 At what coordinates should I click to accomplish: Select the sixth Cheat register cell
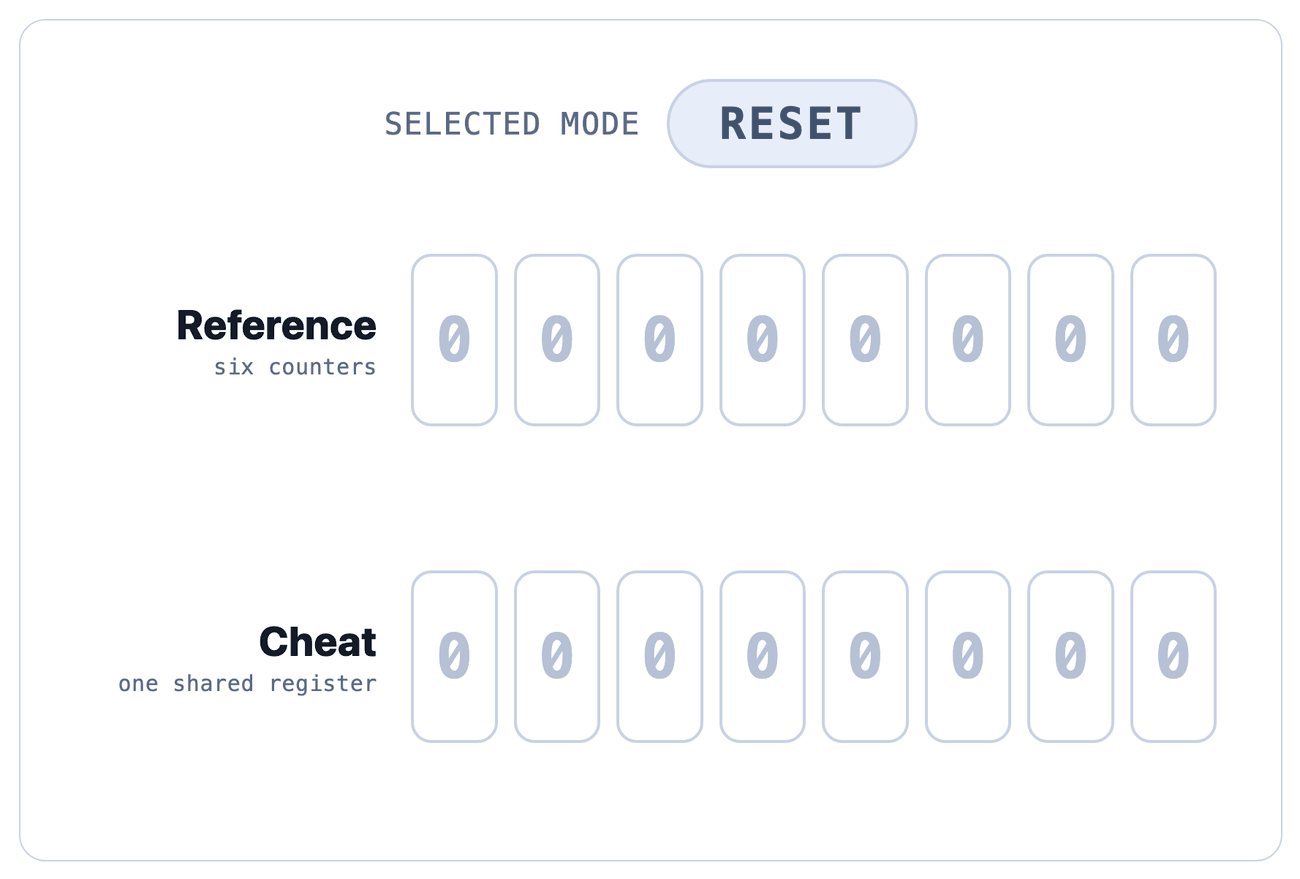968,657
